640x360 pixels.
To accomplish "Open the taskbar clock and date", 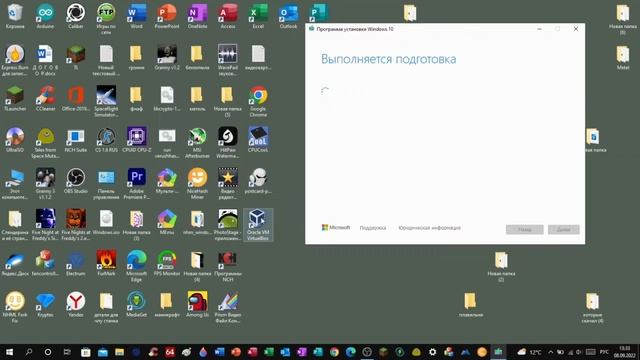I will click(x=624, y=352).
